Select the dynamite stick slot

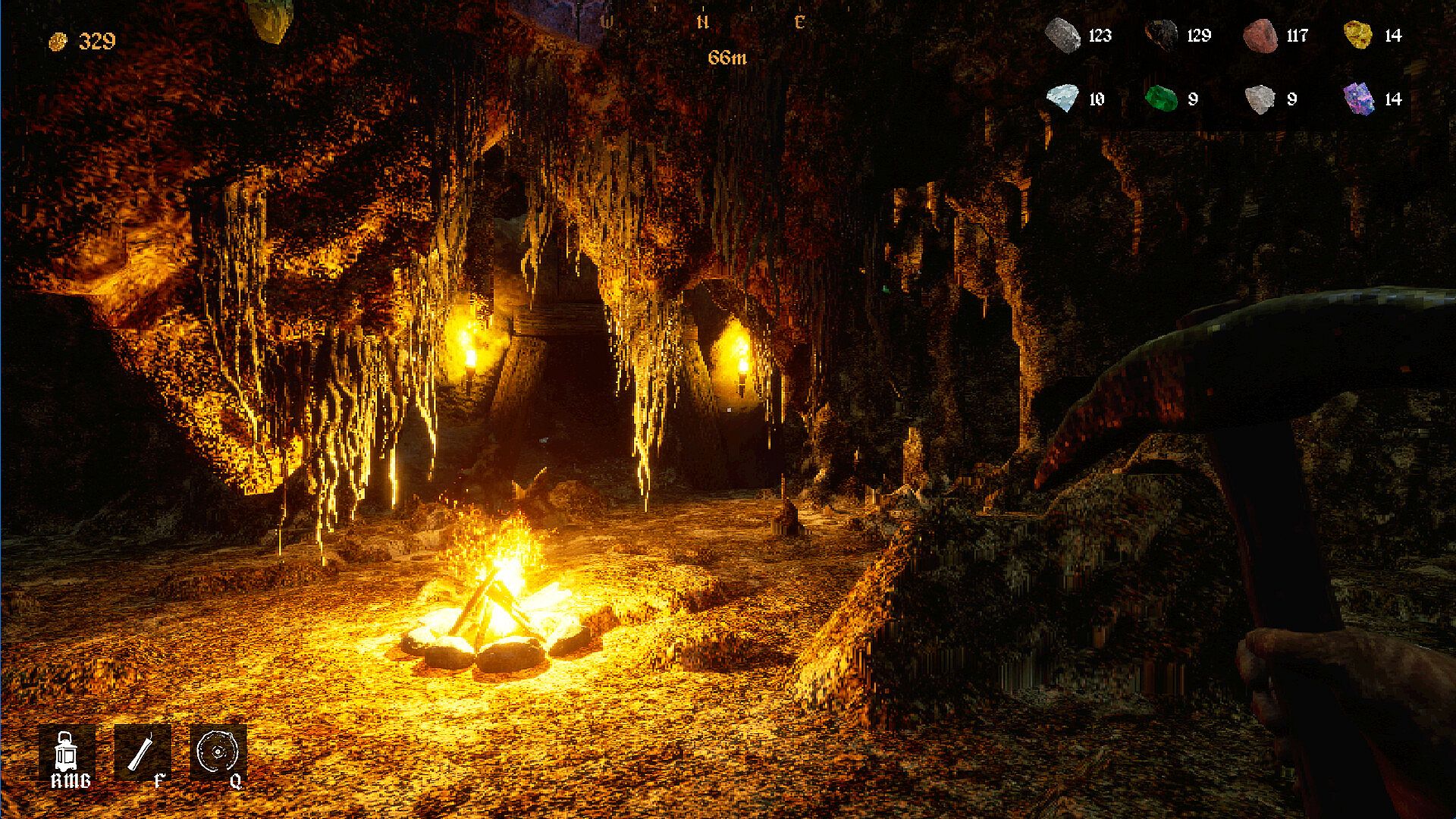pyautogui.click(x=142, y=751)
